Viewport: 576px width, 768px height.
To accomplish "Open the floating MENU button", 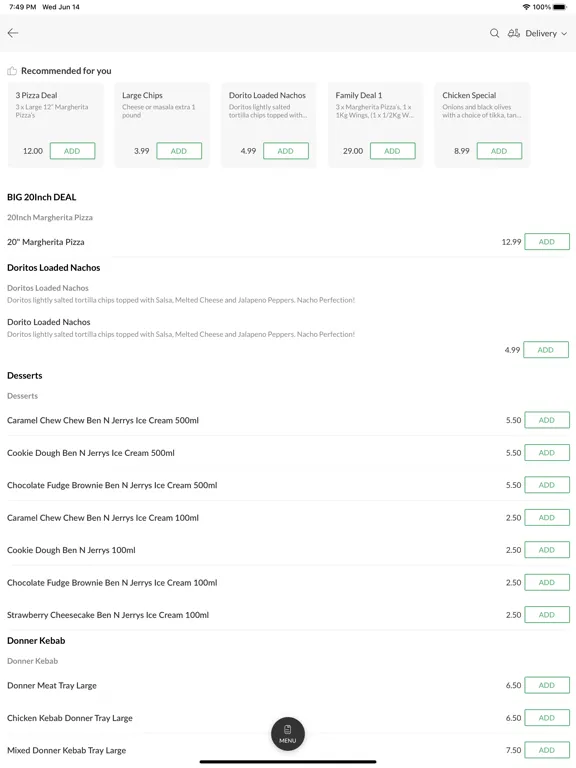I will [288, 734].
